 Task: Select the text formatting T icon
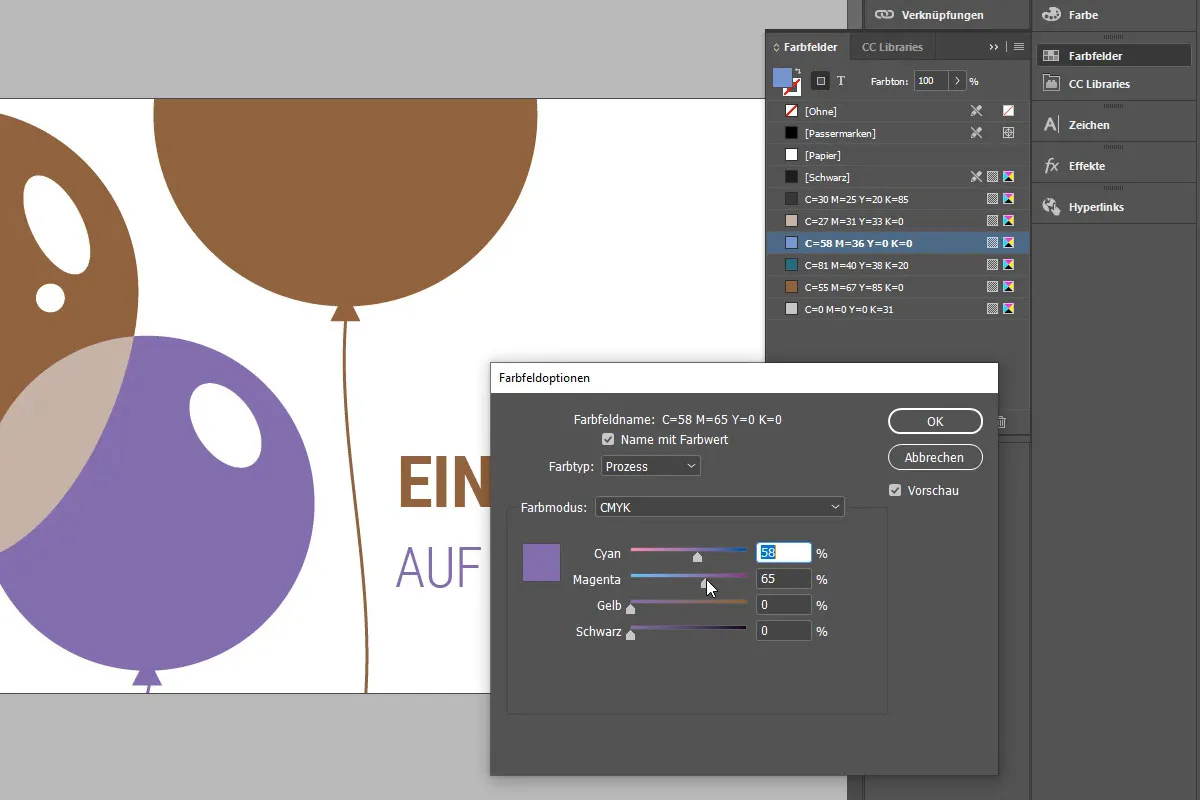point(841,81)
